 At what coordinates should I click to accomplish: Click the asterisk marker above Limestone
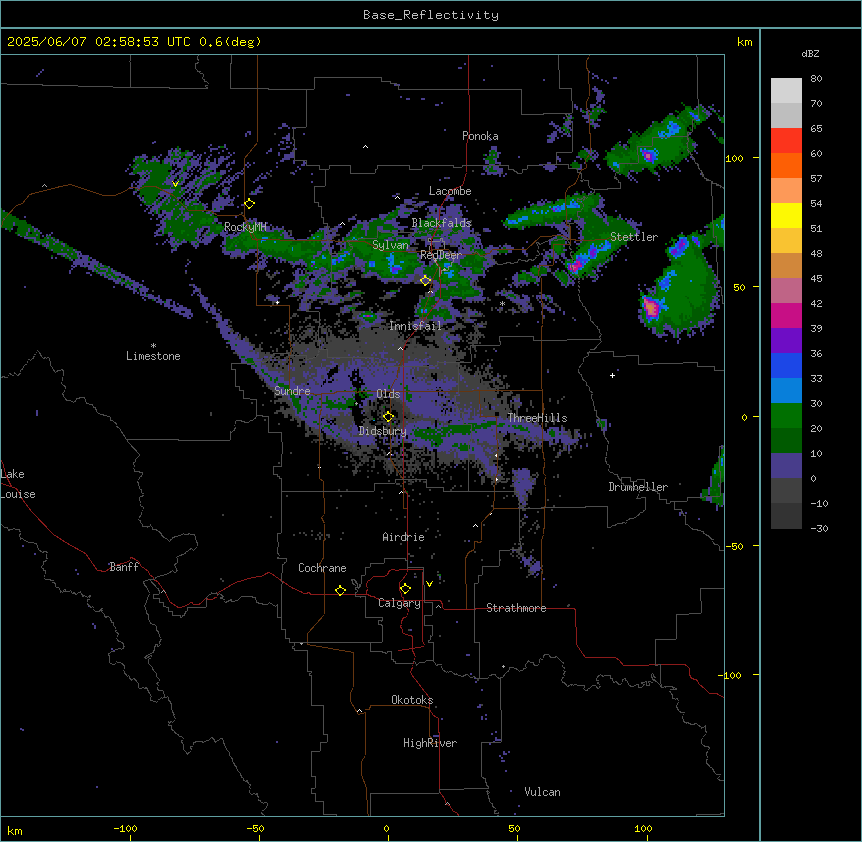[153, 346]
